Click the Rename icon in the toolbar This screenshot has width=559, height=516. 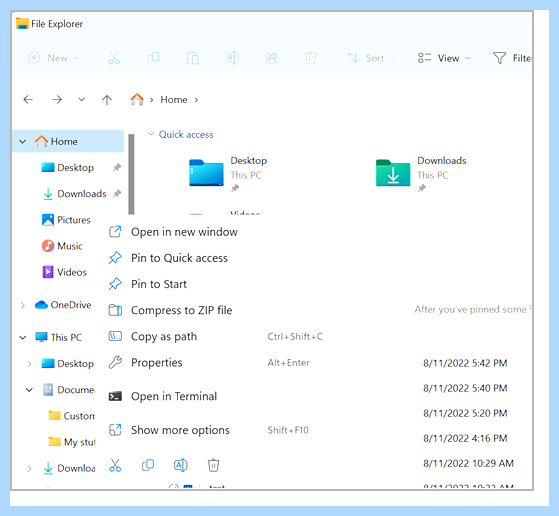click(232, 58)
